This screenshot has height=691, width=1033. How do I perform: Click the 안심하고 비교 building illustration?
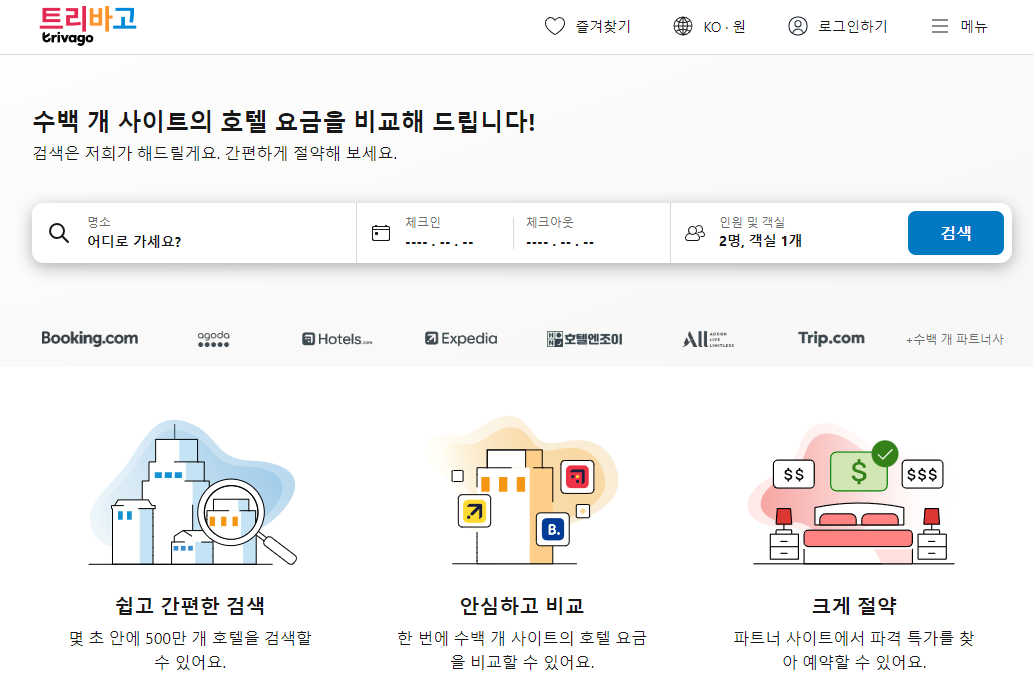(x=522, y=491)
